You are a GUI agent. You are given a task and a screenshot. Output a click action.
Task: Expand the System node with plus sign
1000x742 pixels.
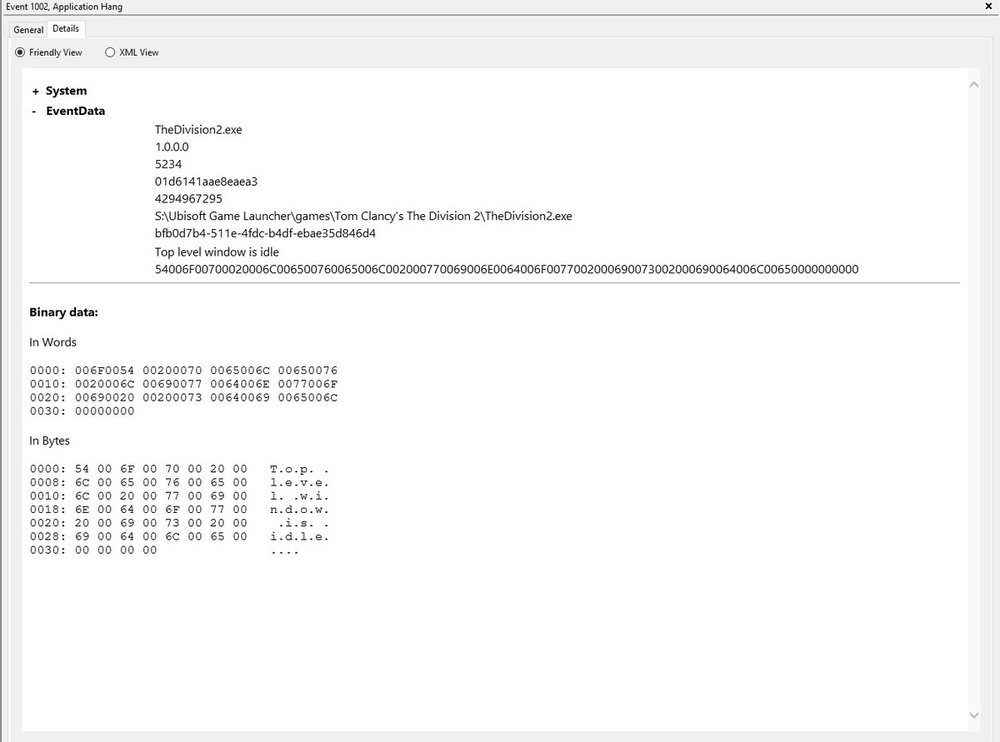coord(35,91)
